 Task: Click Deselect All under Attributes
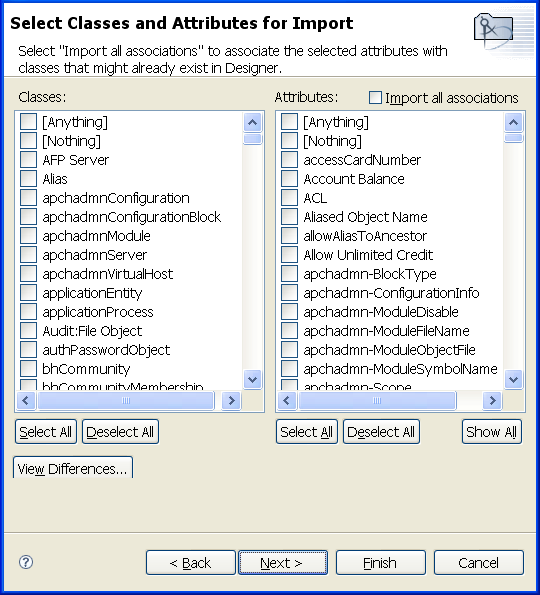click(x=381, y=431)
